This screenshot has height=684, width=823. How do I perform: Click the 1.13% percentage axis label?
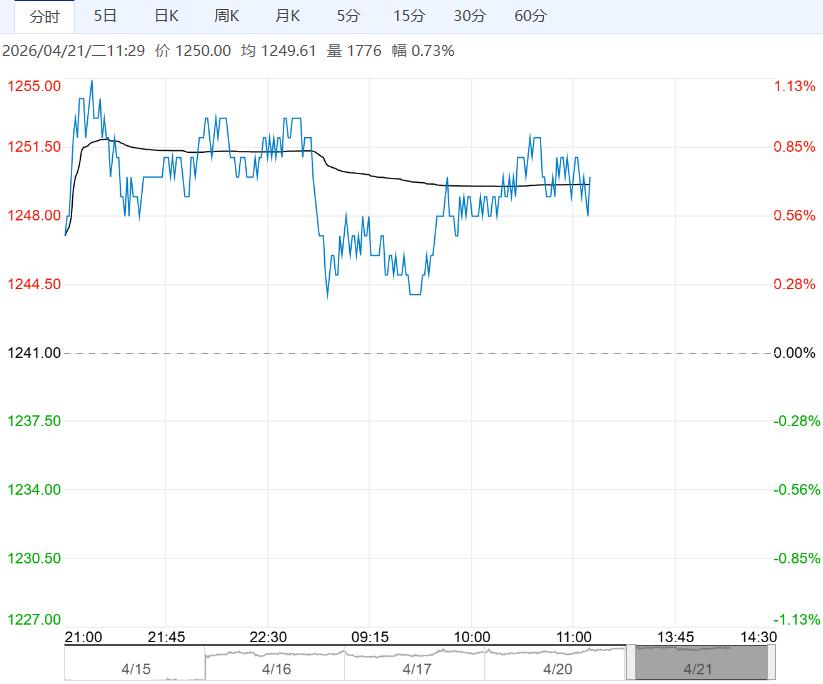(795, 87)
